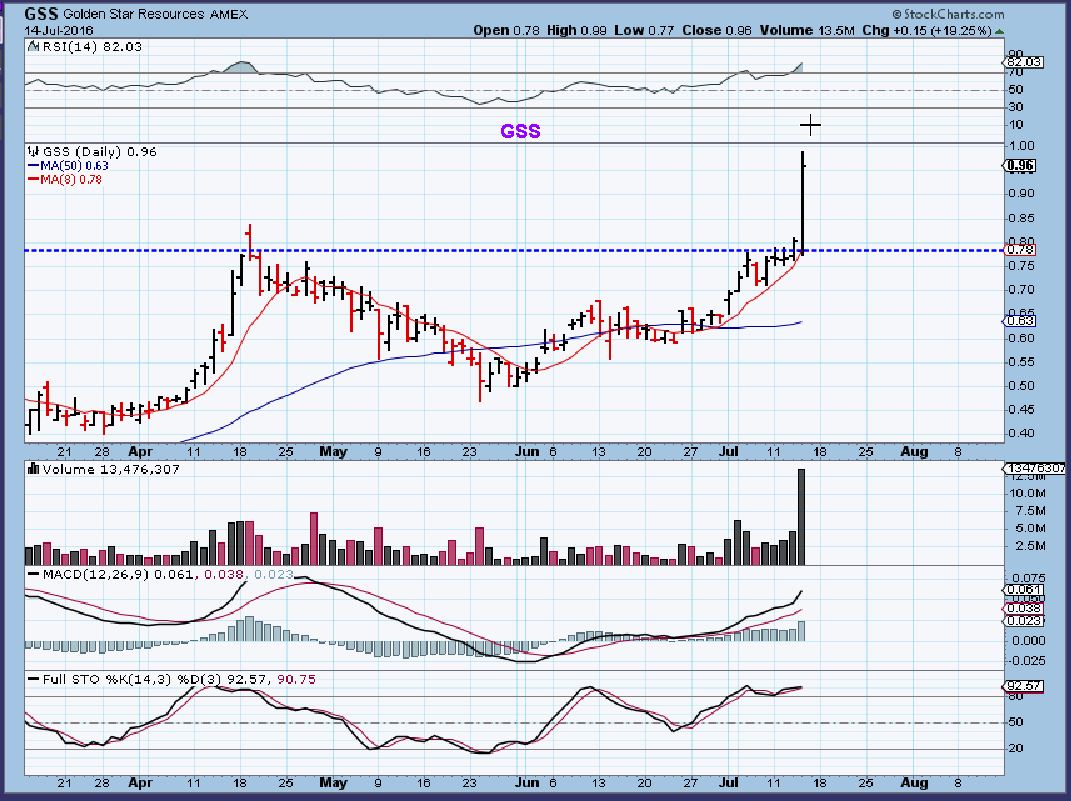
Task: Click the 14-Jul-2016 chart date
Action: [x=59, y=31]
